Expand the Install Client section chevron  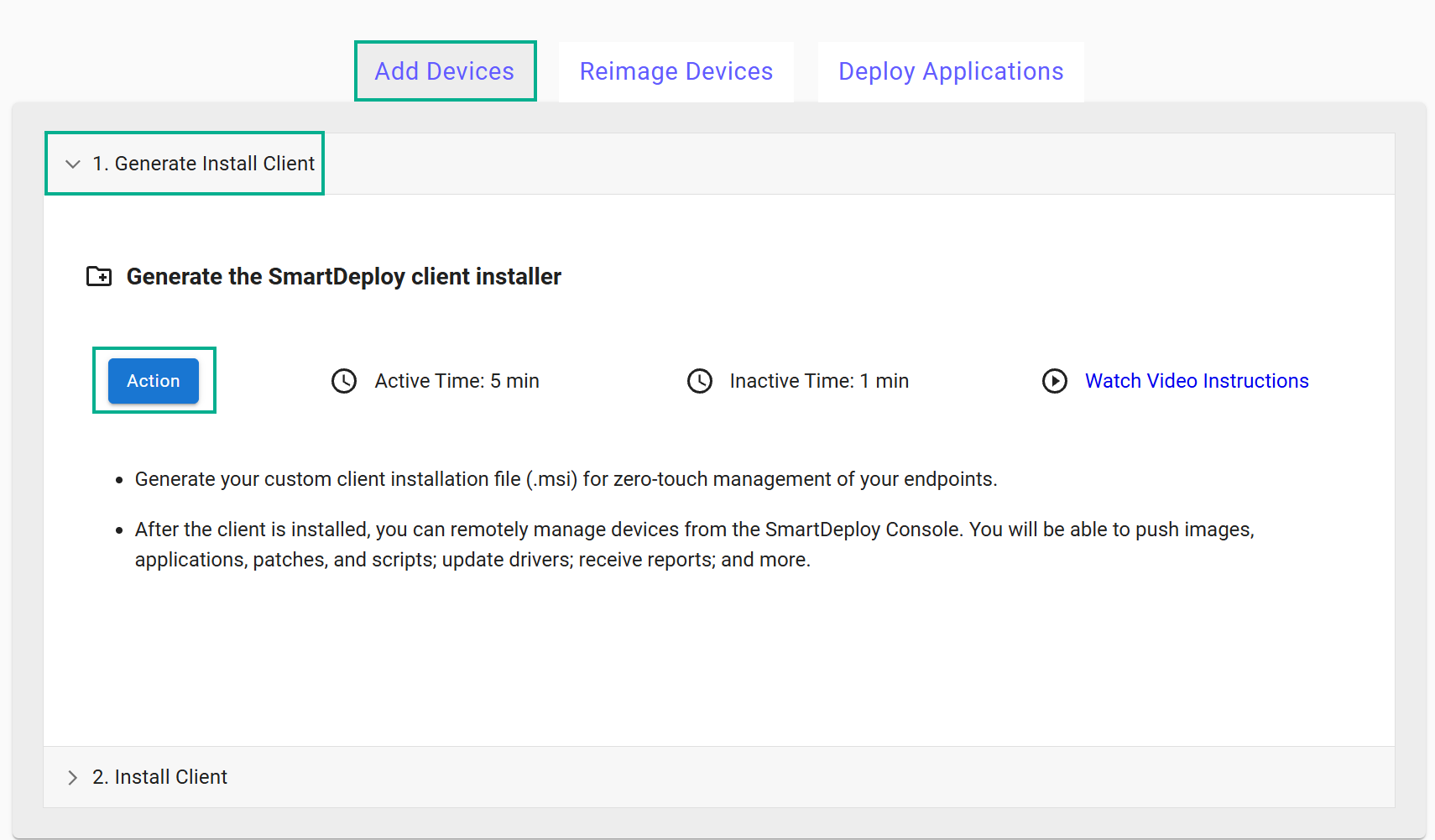pyautogui.click(x=73, y=777)
